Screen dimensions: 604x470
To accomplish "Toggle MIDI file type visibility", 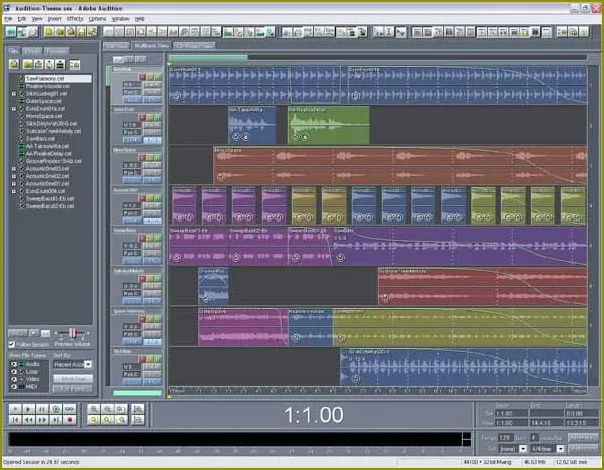I will 14,386.
